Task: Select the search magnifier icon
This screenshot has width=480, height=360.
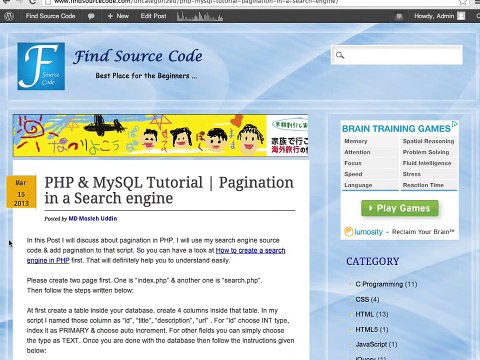Action: [x=340, y=55]
